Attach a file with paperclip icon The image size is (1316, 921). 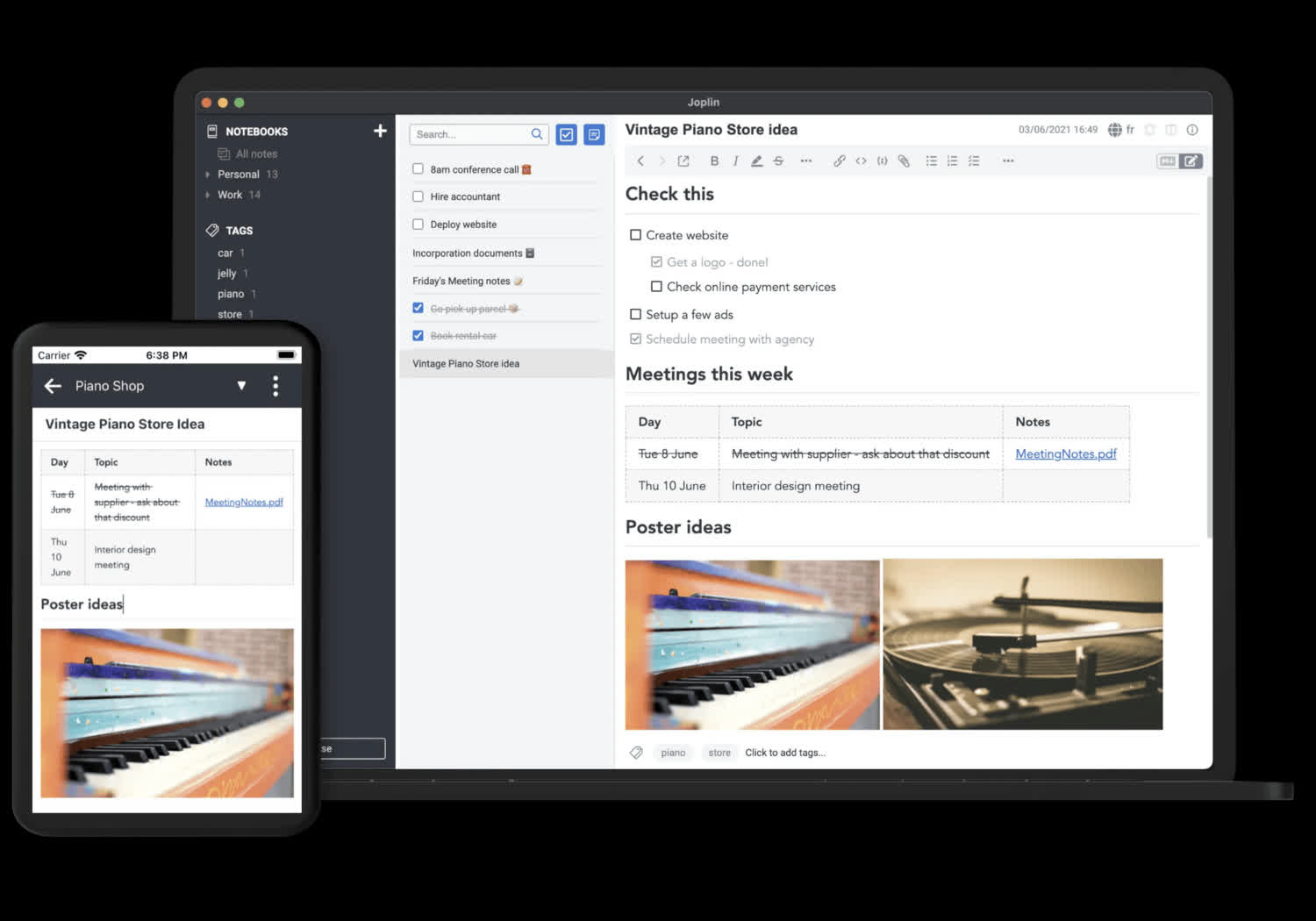(904, 161)
